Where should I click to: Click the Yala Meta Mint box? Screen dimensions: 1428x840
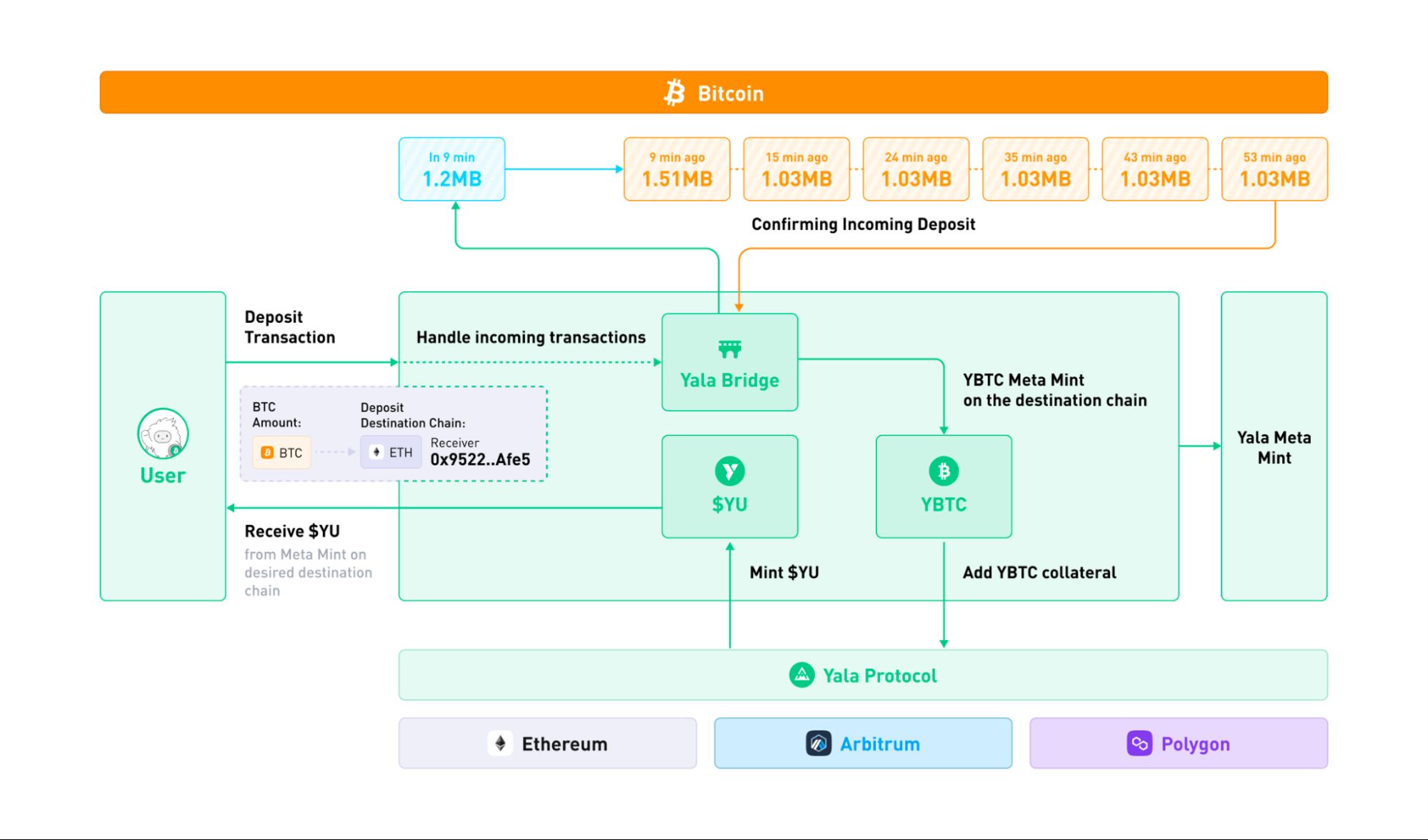click(x=1274, y=446)
